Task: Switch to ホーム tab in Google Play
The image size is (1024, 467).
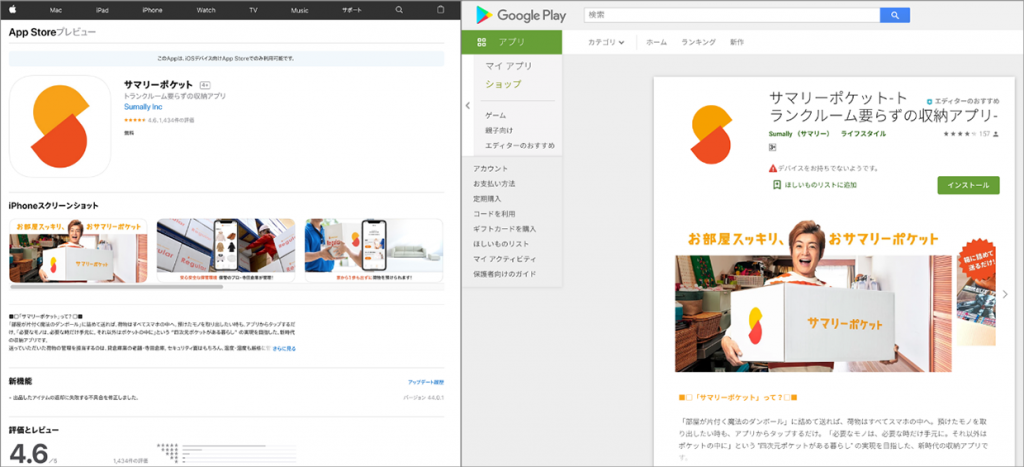Action: click(x=656, y=42)
